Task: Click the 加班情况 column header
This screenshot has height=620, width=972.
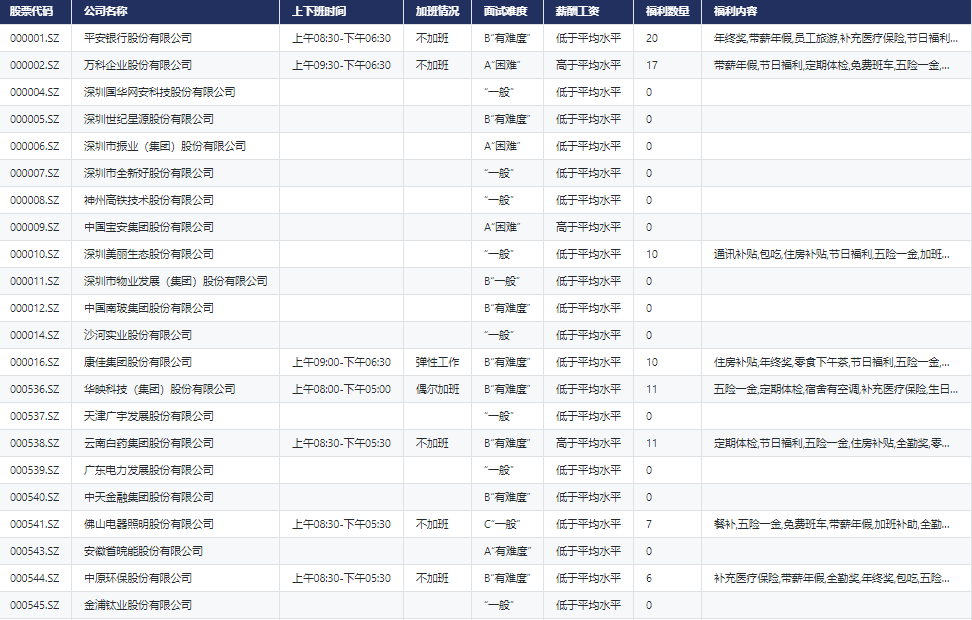Action: pos(438,11)
